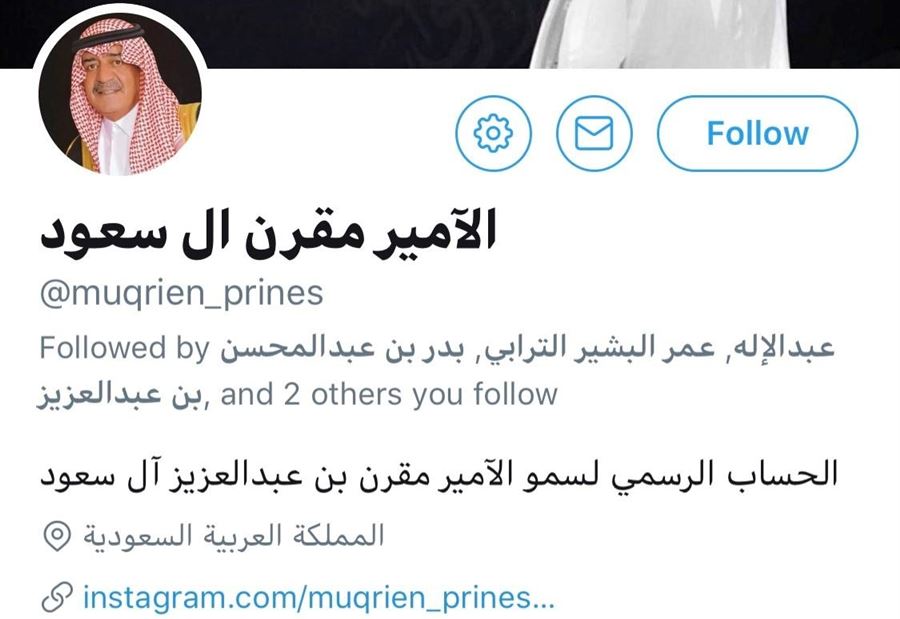The width and height of the screenshot is (900, 619).
Task: Tap the envelope direct message icon
Action: click(594, 133)
